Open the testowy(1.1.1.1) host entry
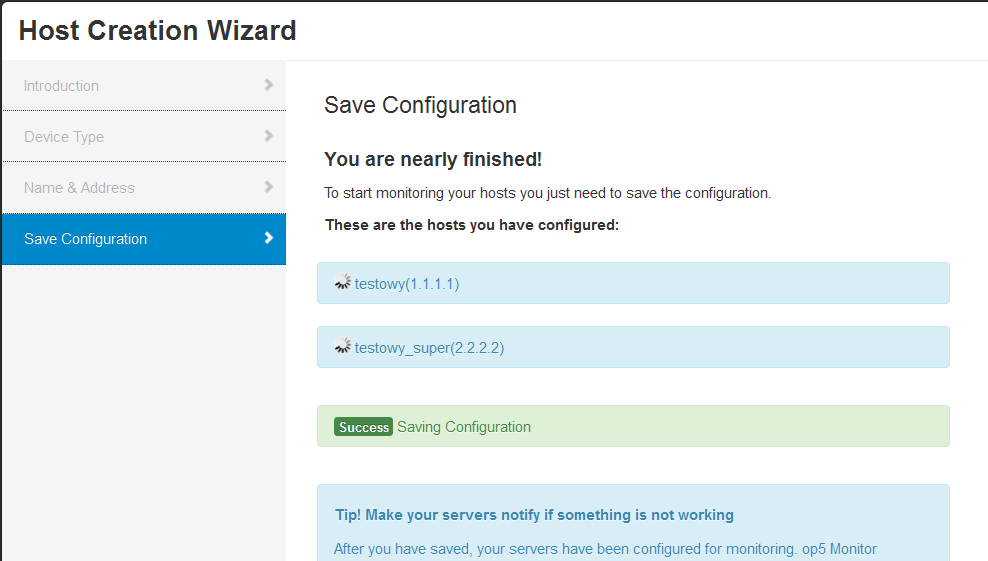This screenshot has height=561, width=988. click(x=407, y=284)
